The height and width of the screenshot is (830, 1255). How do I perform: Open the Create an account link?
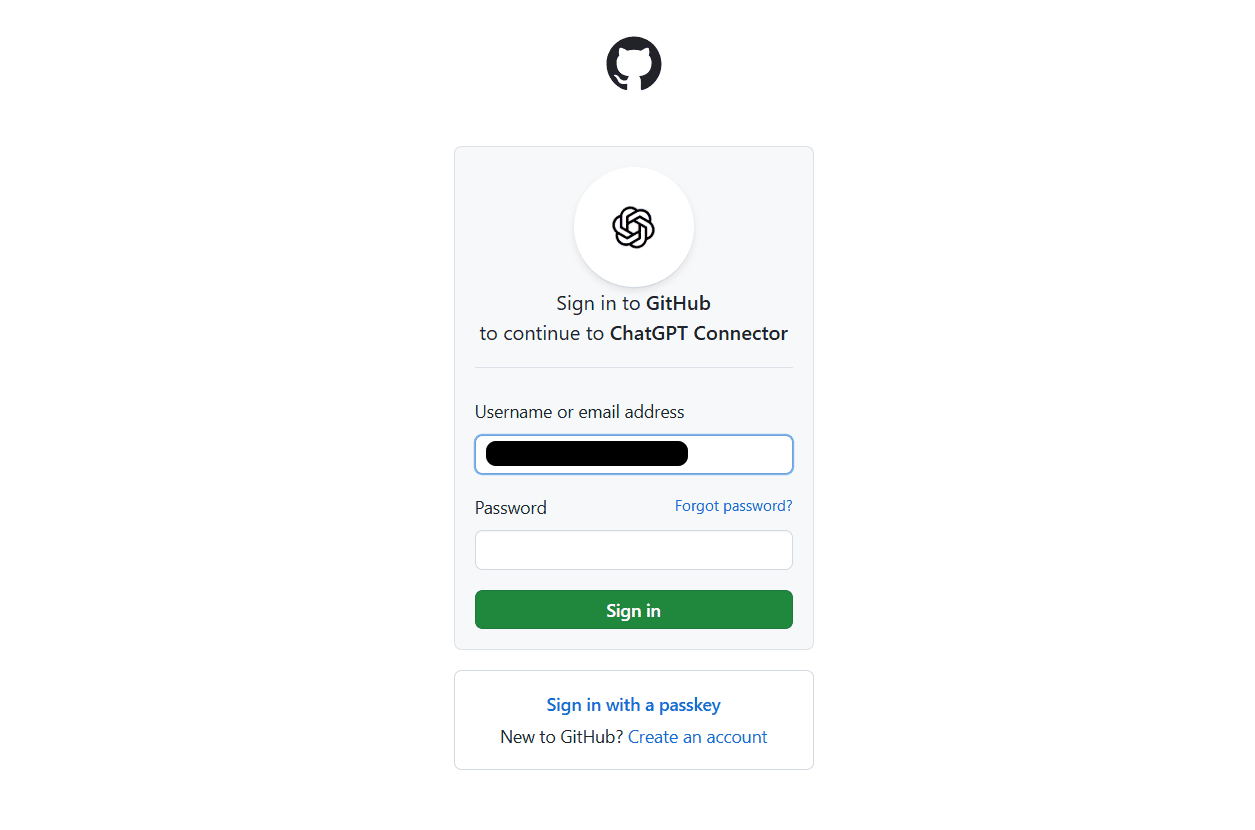698,737
